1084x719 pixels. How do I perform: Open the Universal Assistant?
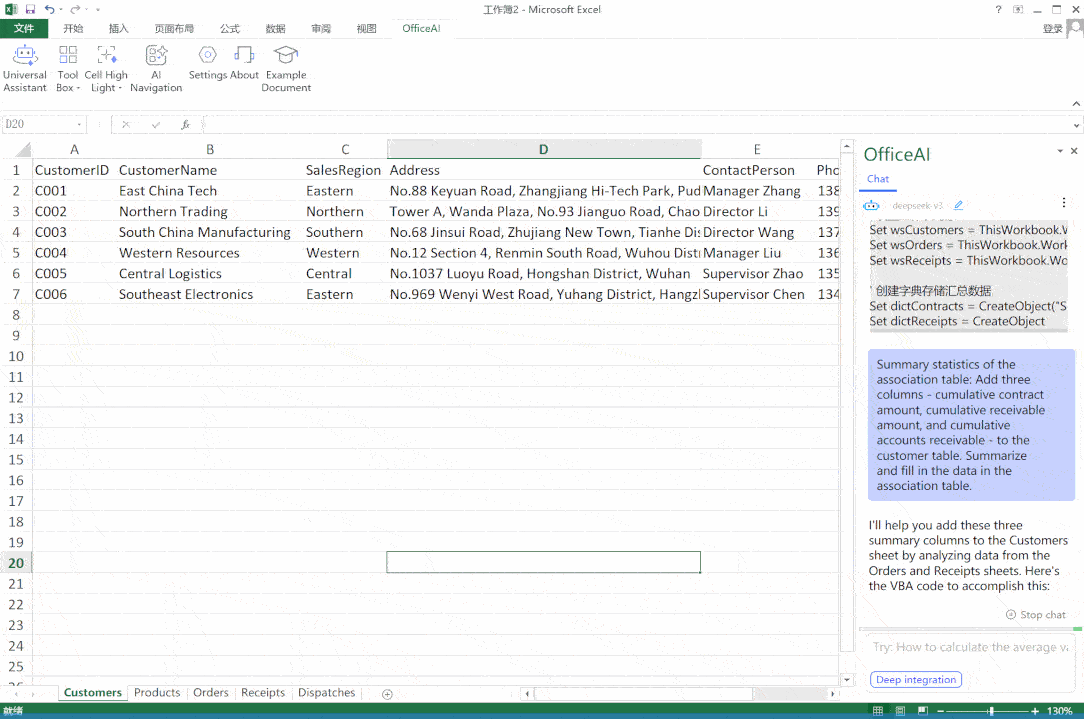pos(24,67)
